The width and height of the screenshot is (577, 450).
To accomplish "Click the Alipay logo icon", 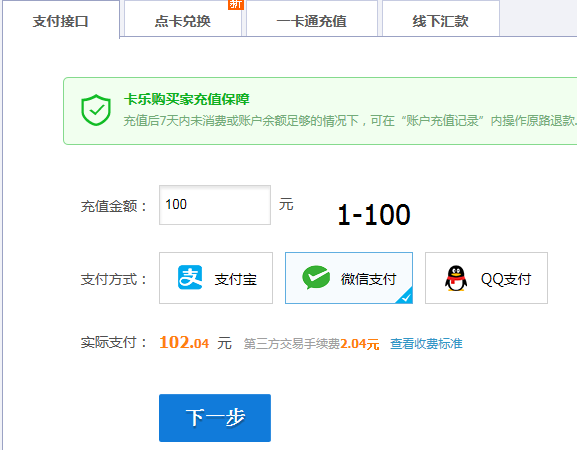I will 190,277.
